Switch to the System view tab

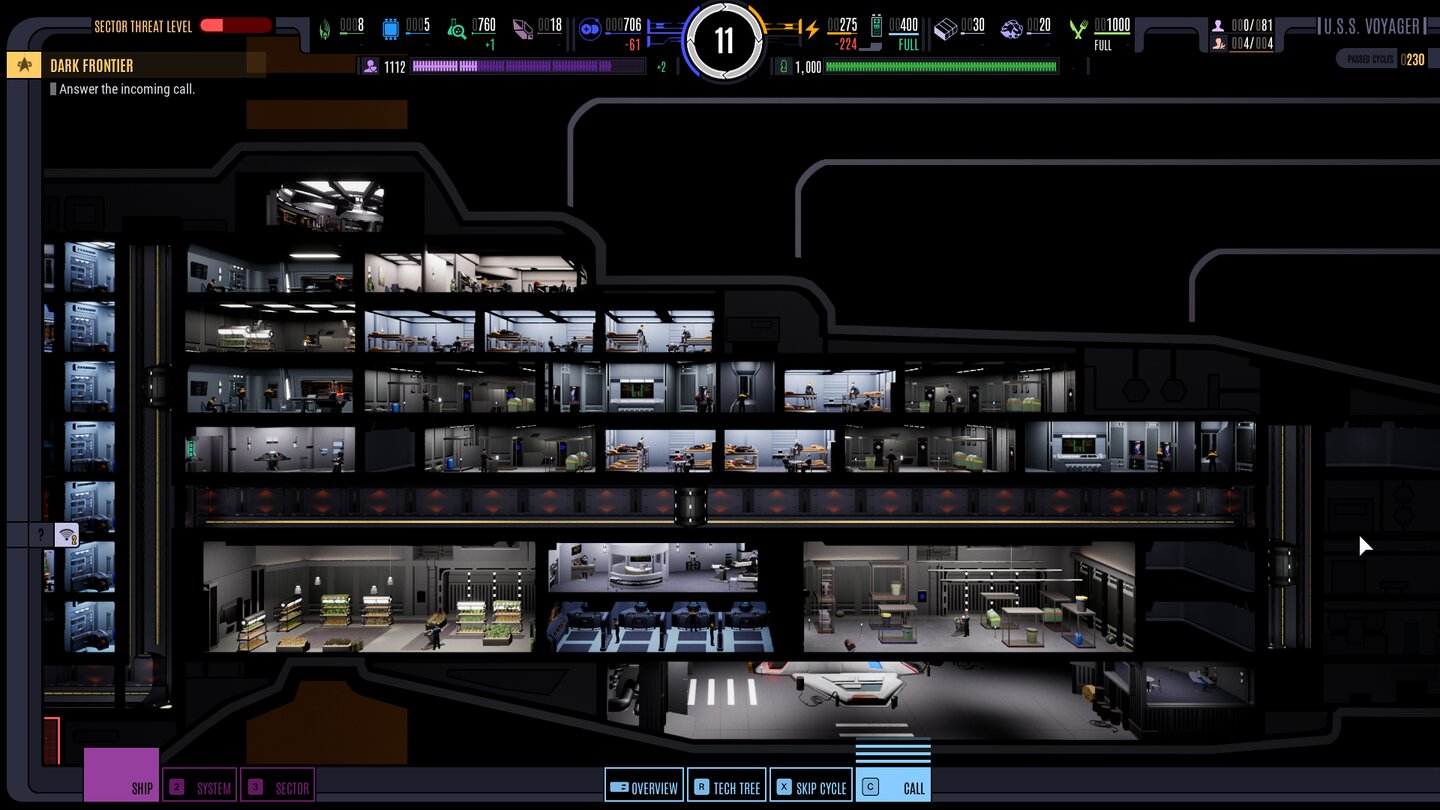(199, 787)
